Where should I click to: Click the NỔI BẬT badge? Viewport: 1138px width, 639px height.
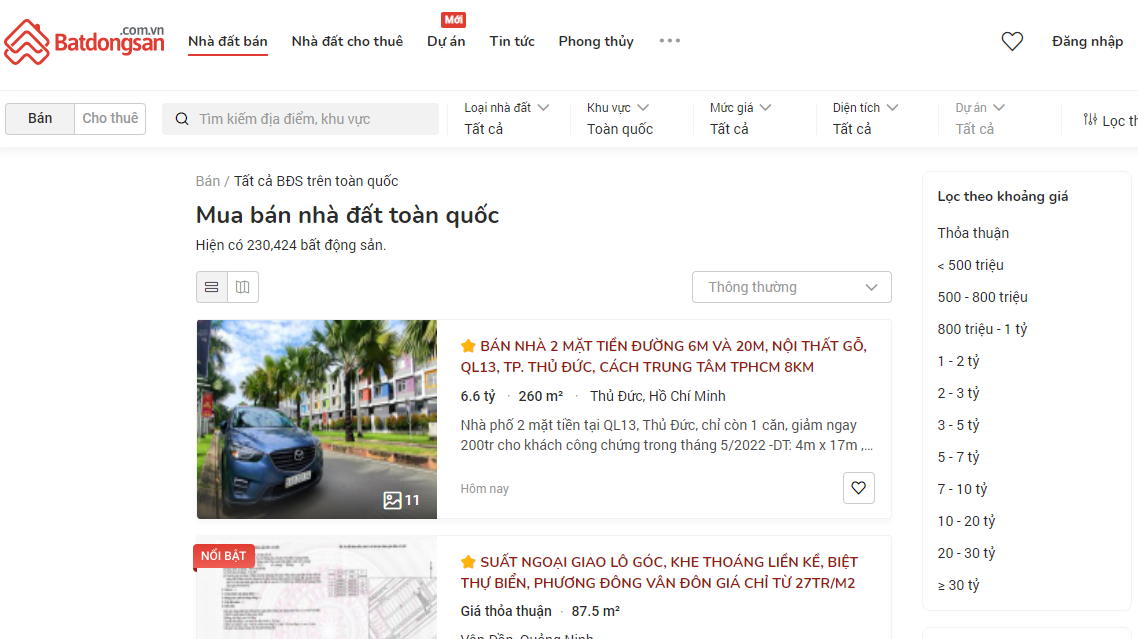pos(224,555)
